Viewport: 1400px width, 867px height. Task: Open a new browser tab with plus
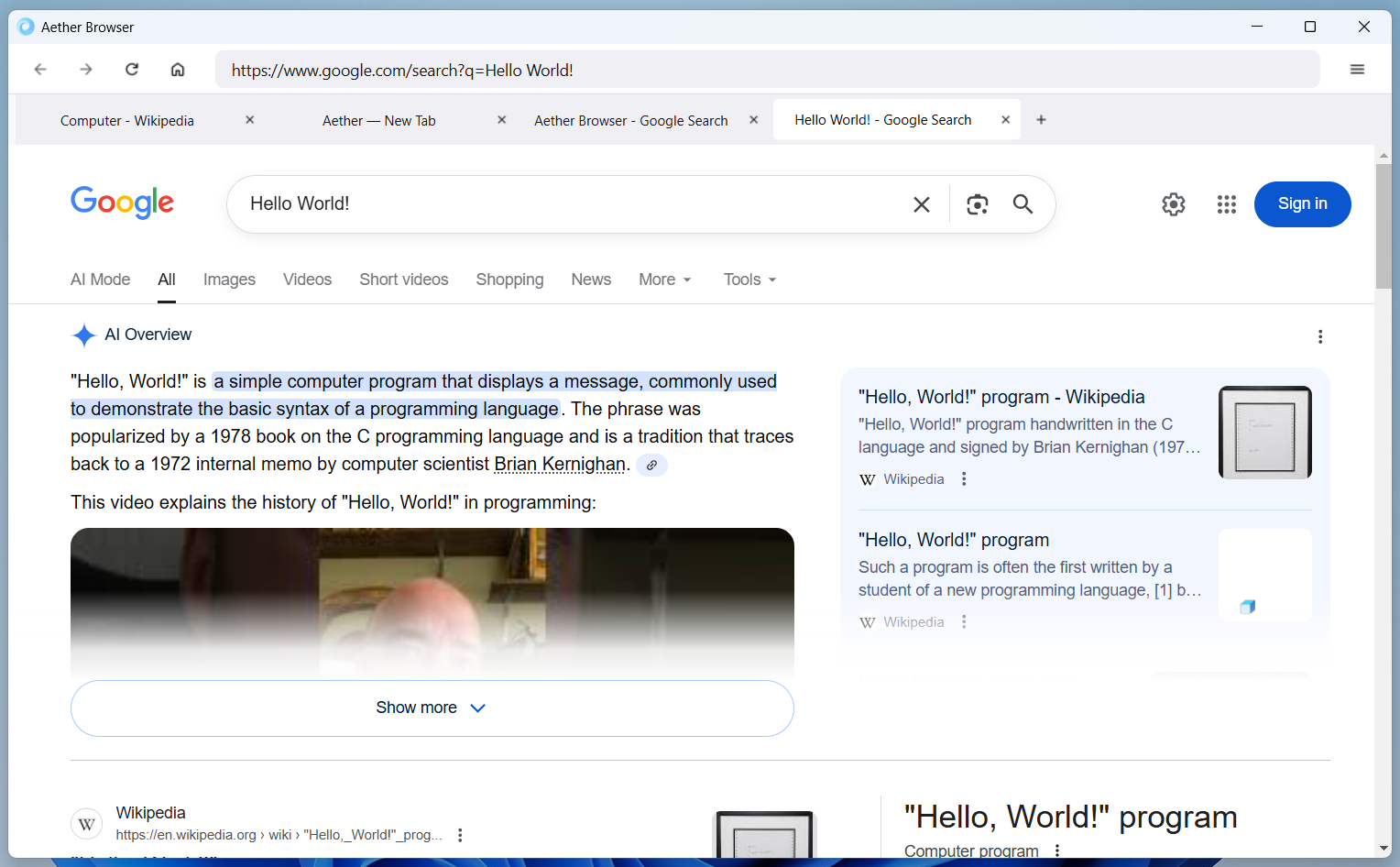1041,119
